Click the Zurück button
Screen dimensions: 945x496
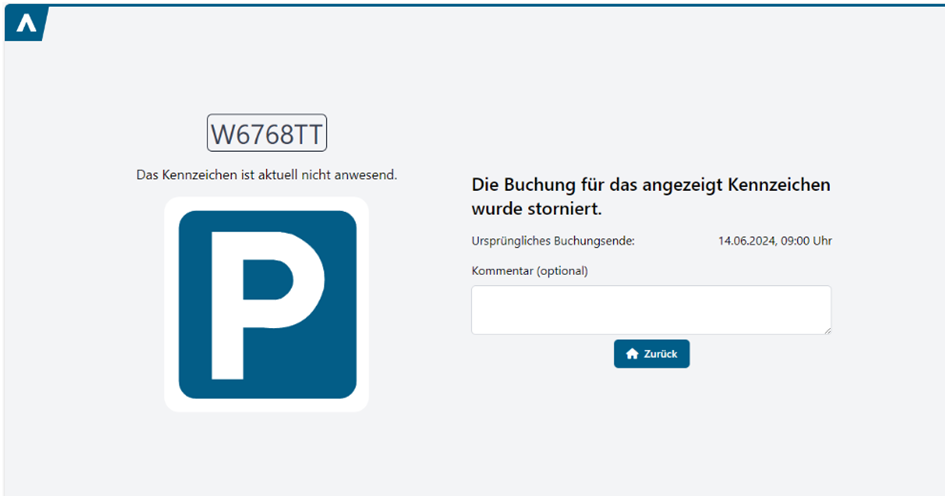(651, 354)
